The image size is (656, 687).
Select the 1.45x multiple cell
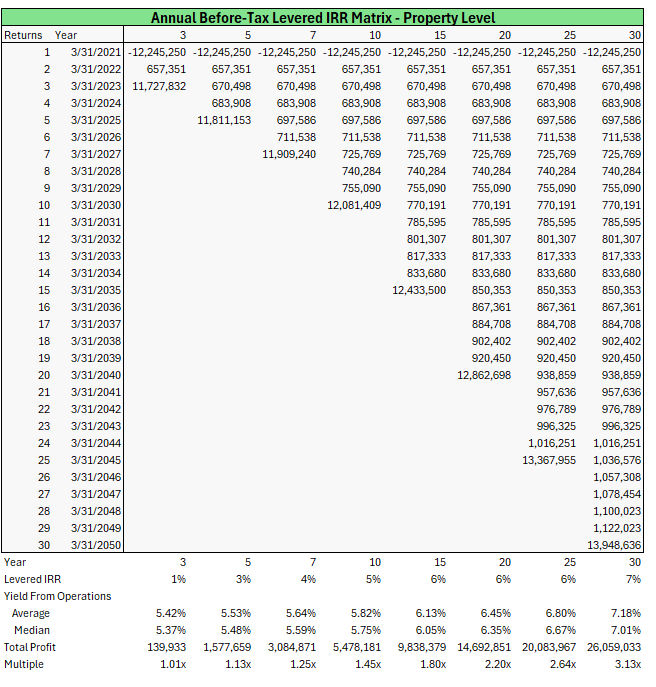368,664
